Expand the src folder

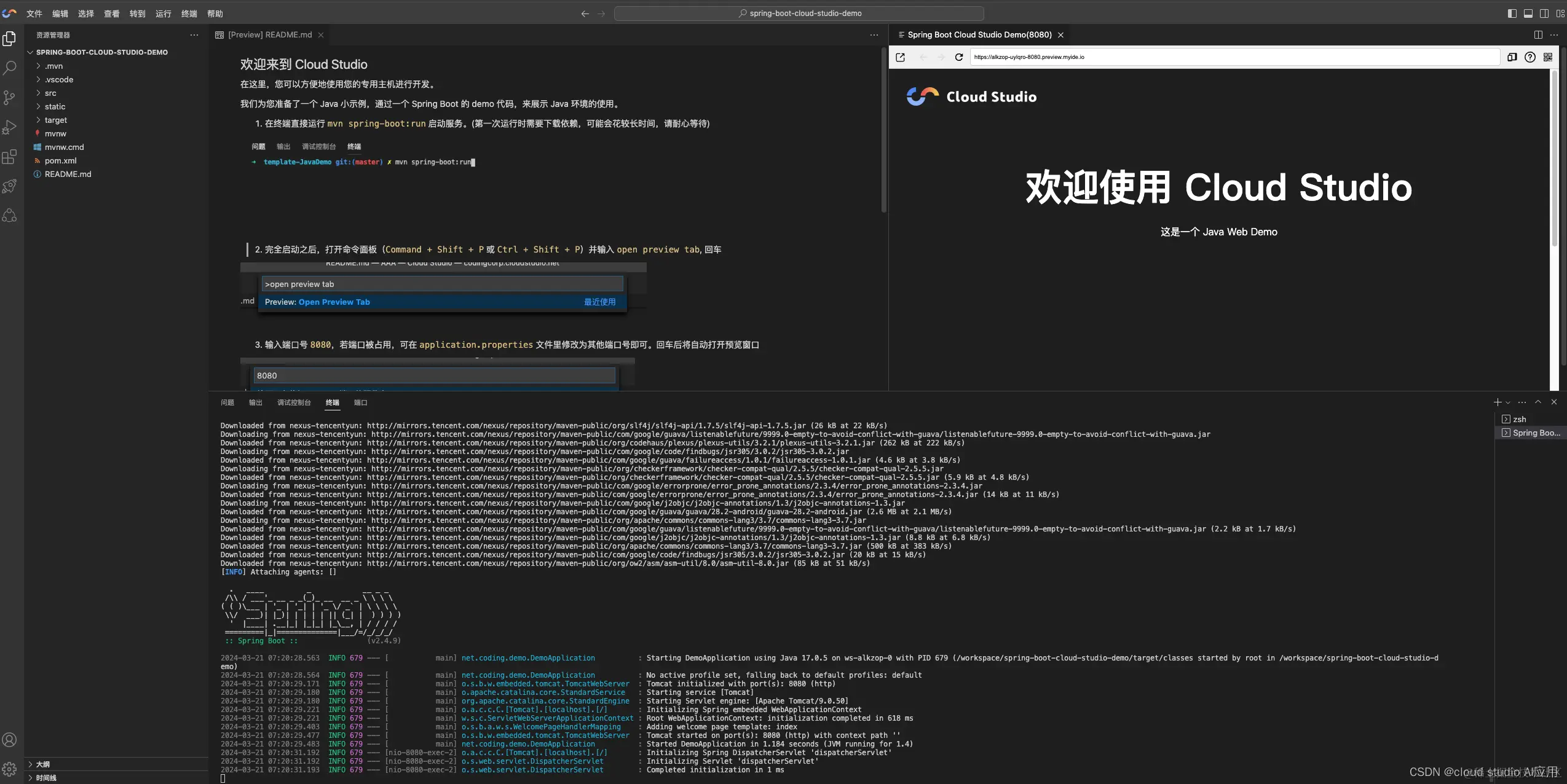coord(50,93)
